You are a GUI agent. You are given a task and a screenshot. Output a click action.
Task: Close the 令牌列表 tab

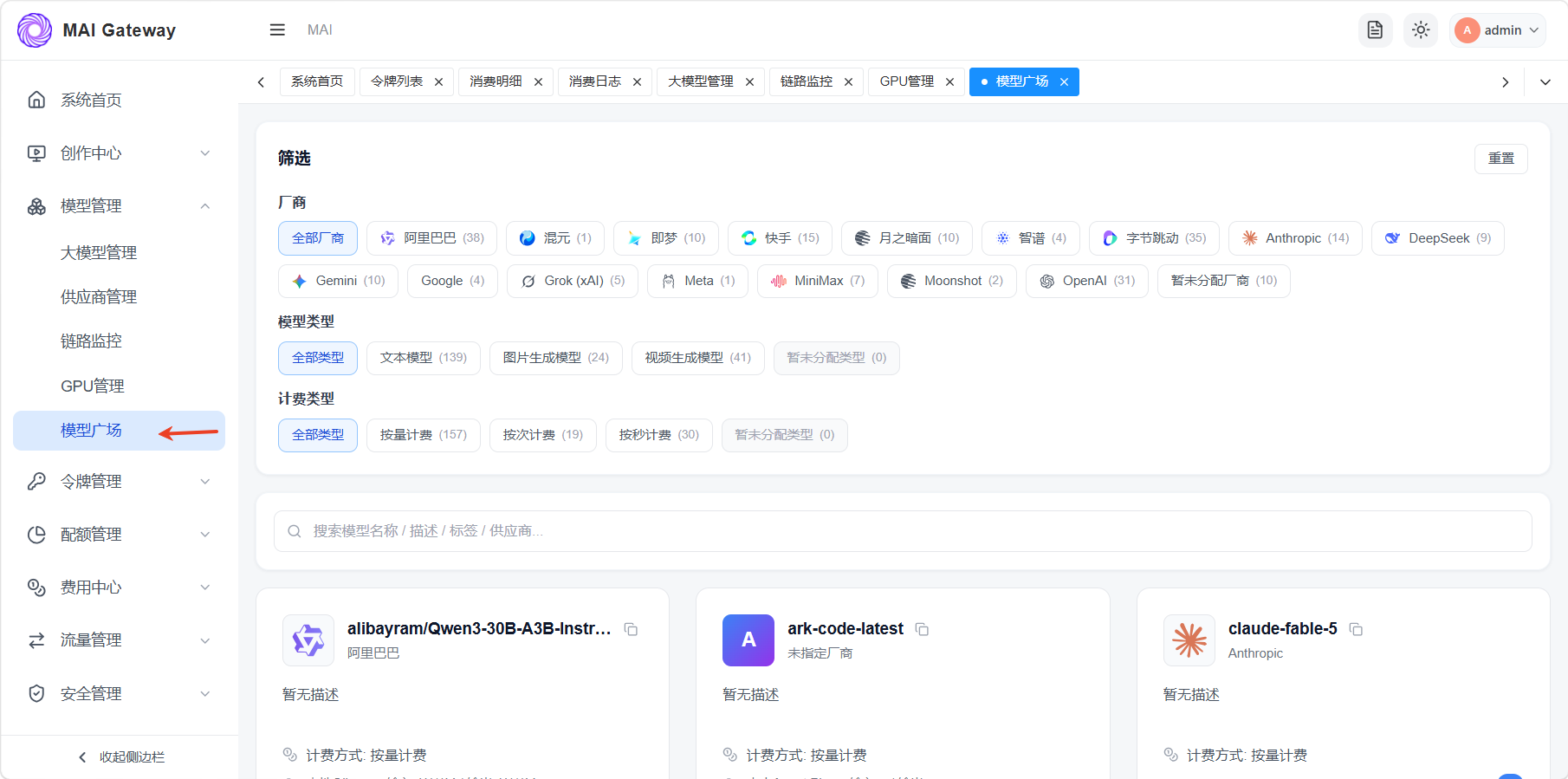439,82
